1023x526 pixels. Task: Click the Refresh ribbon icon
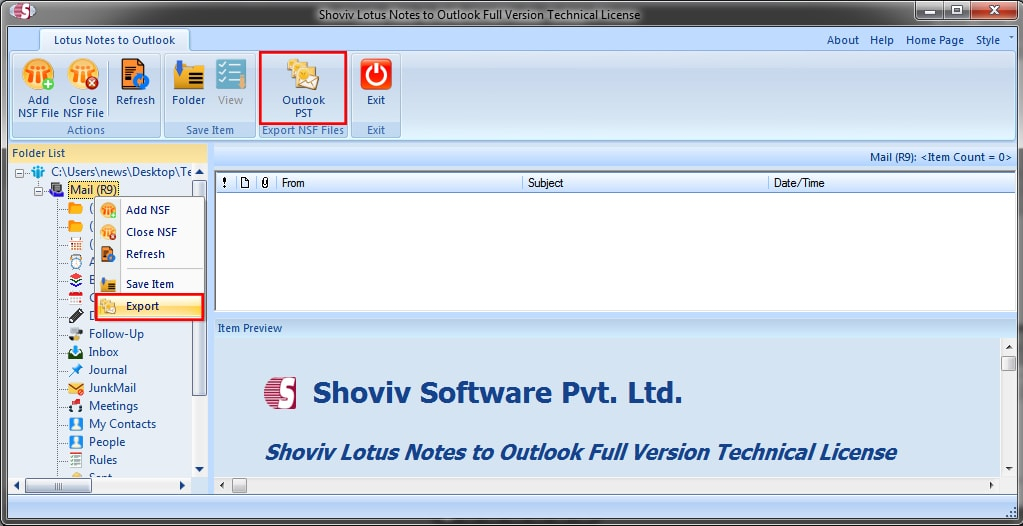pyautogui.click(x=135, y=74)
